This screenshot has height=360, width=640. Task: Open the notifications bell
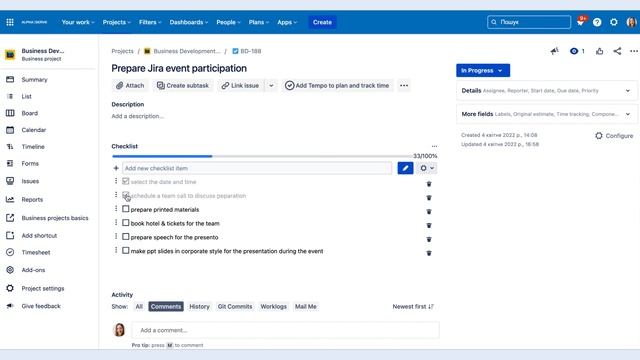(x=580, y=22)
